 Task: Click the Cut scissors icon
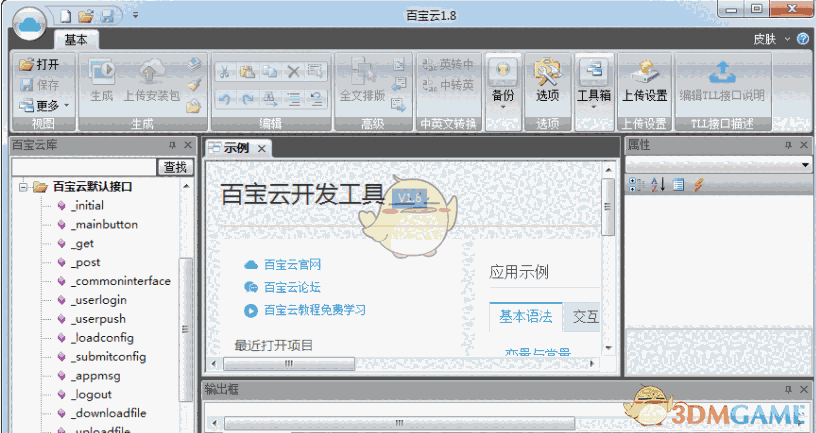tap(225, 71)
